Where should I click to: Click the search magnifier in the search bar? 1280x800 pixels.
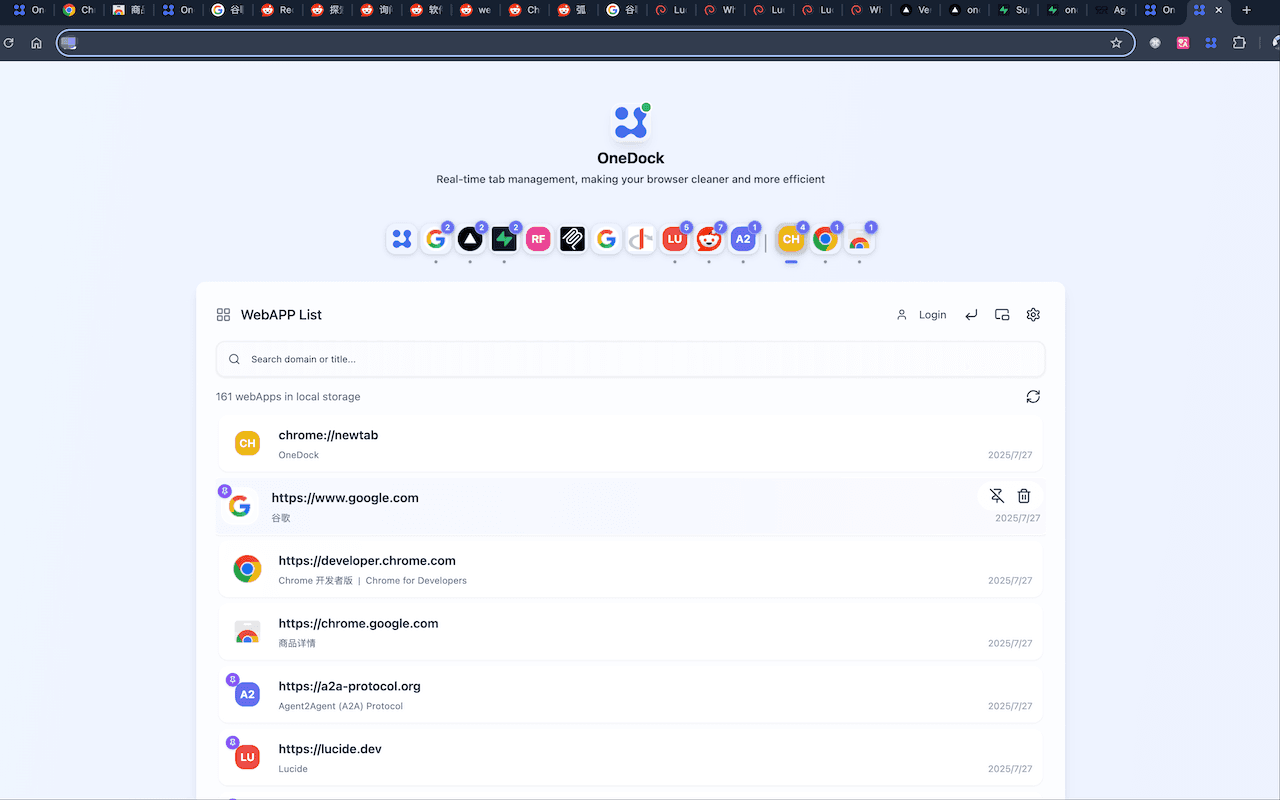coord(233,358)
